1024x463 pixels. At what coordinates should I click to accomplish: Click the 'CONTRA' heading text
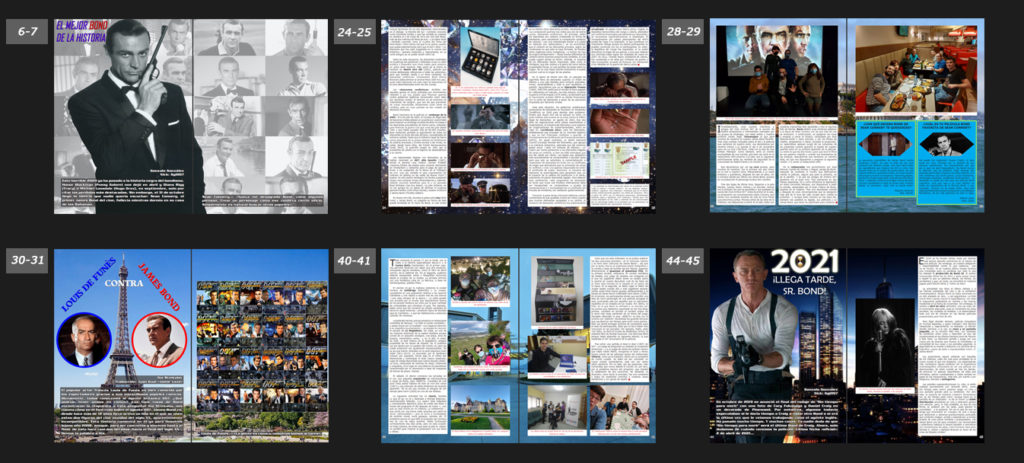coord(124,283)
